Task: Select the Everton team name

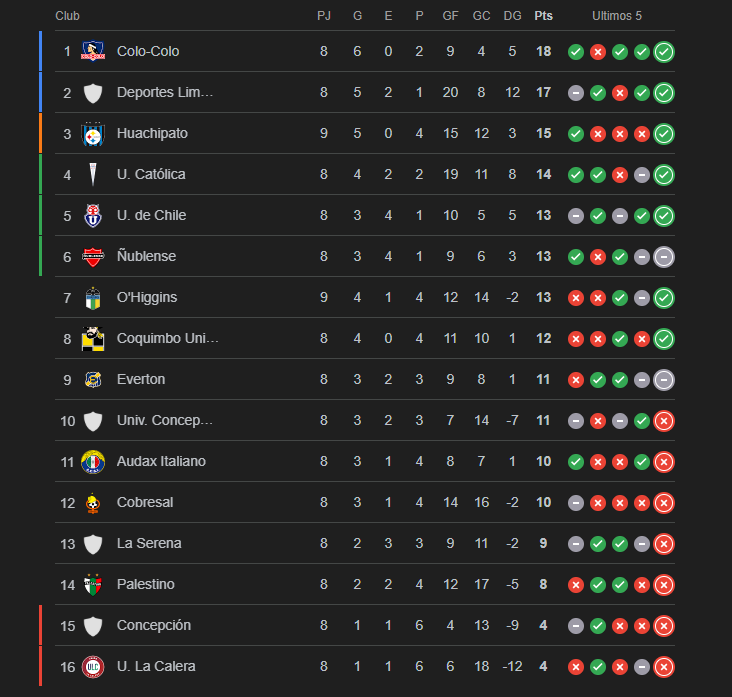Action: click(x=141, y=379)
